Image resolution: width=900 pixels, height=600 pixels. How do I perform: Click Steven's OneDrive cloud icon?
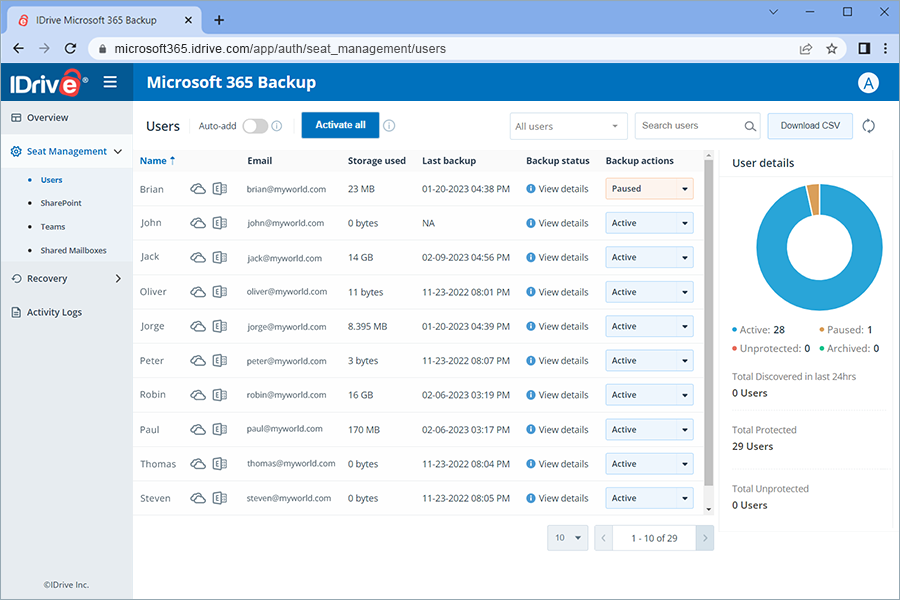click(x=198, y=498)
